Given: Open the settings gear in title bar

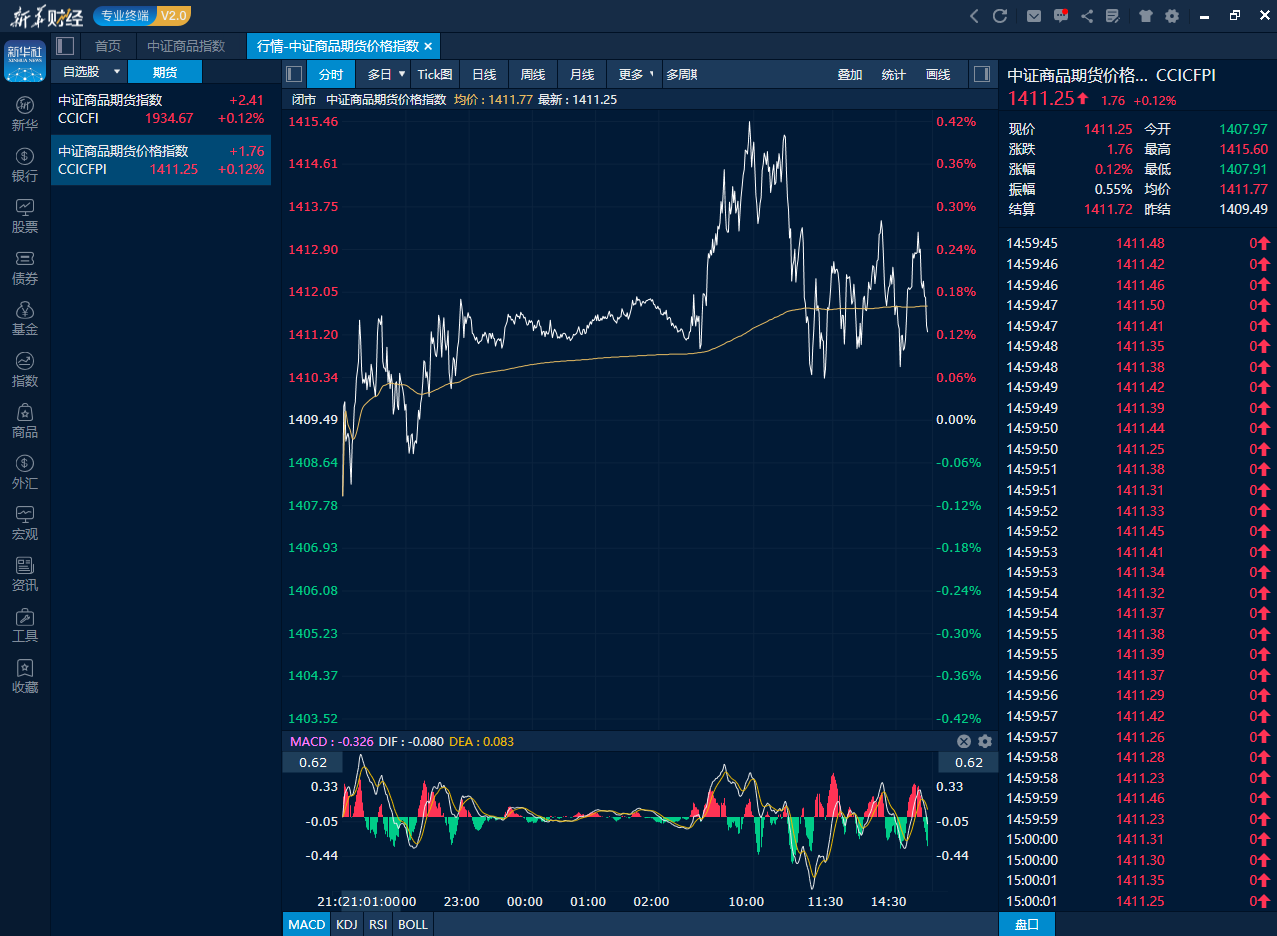Looking at the screenshot, I should [x=1172, y=16].
